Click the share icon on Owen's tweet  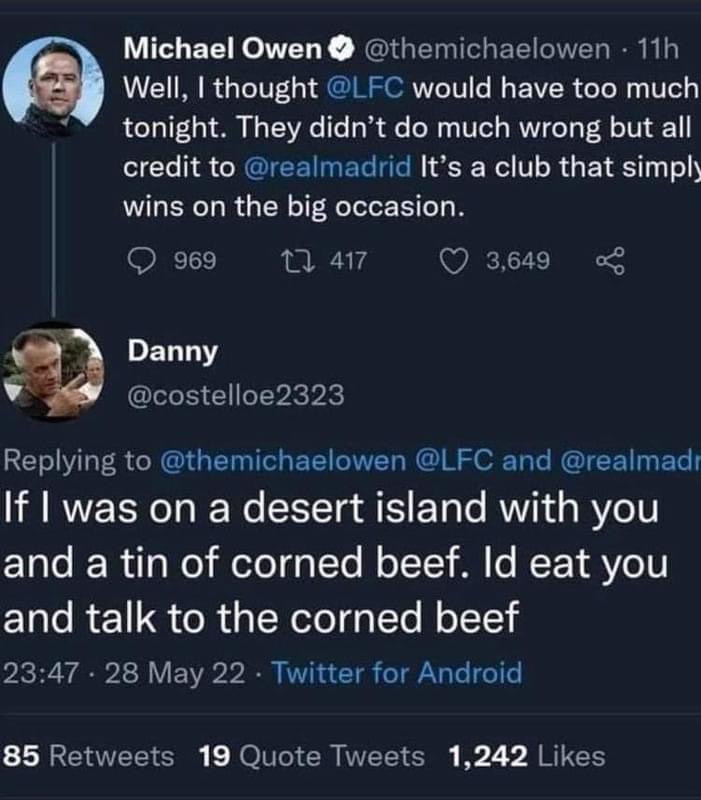pos(609,261)
